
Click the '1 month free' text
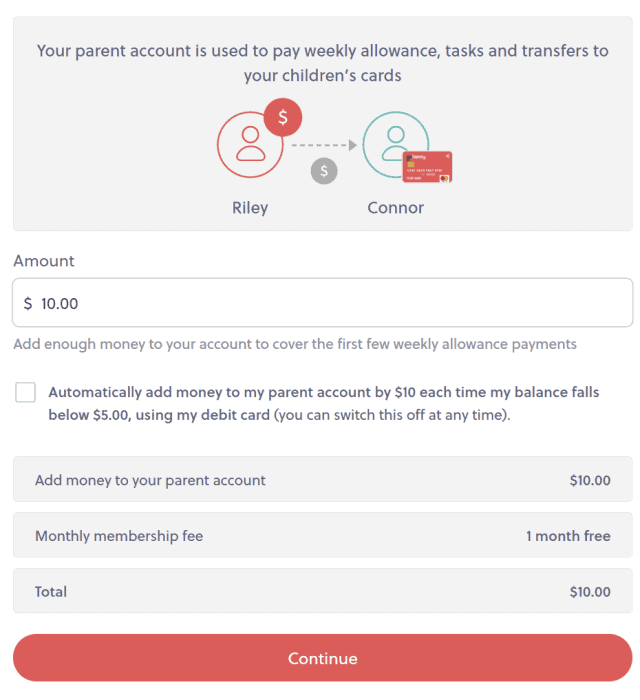click(x=568, y=536)
